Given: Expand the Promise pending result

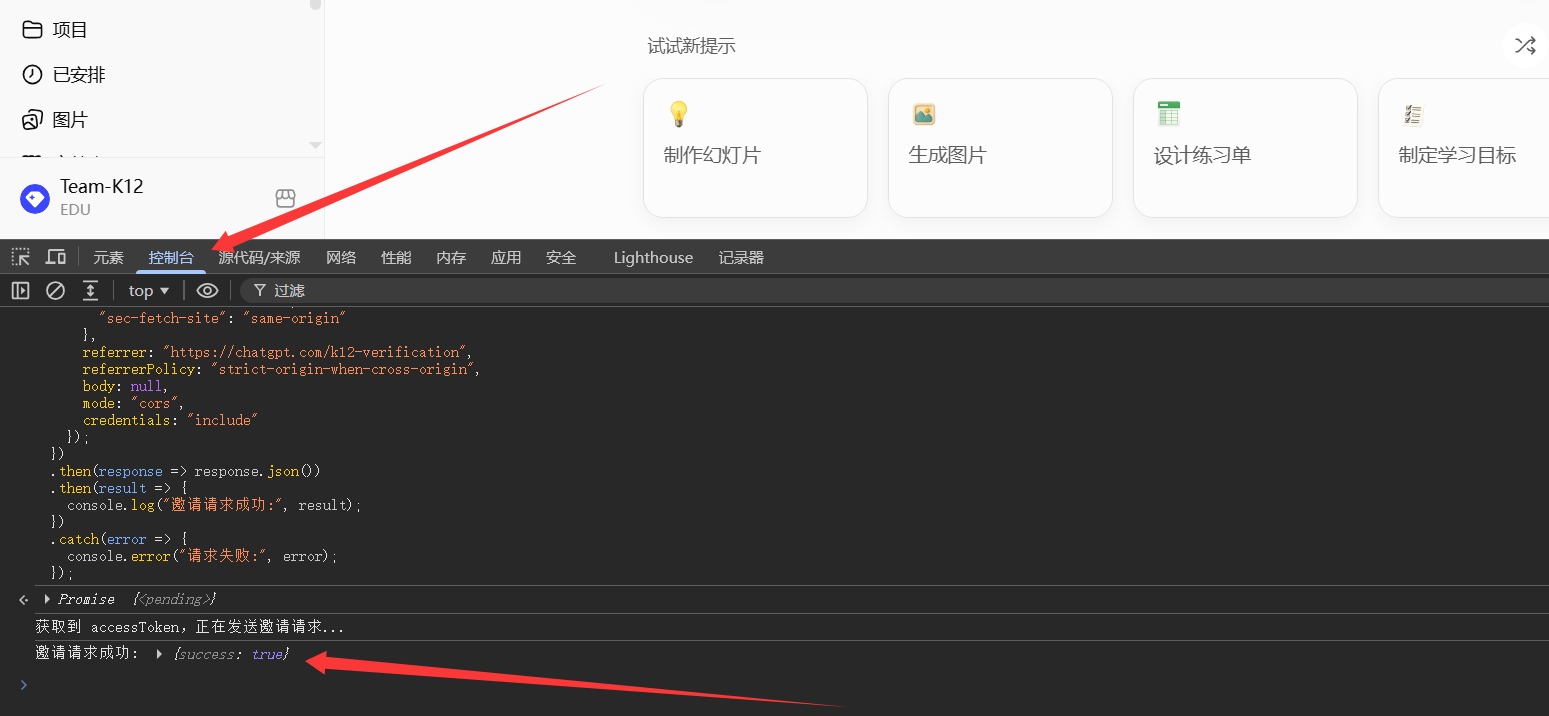Looking at the screenshot, I should click(x=47, y=599).
